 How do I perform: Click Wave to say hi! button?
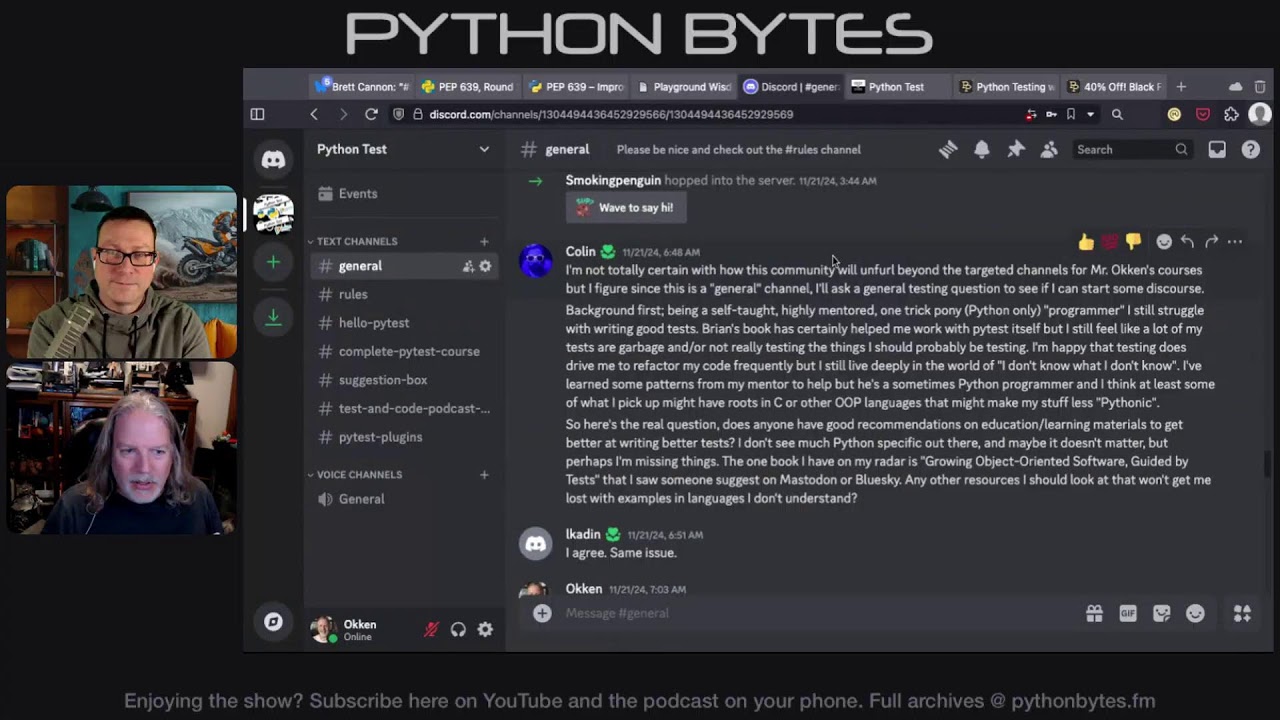click(625, 208)
